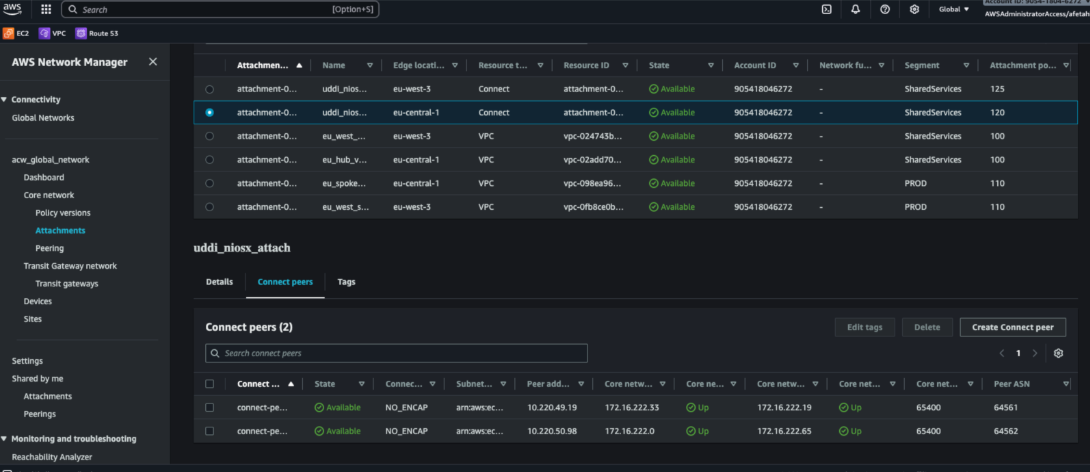This screenshot has height=472, width=1090.
Task: Sort by Attachment ID column arrow
Action: click(x=299, y=65)
